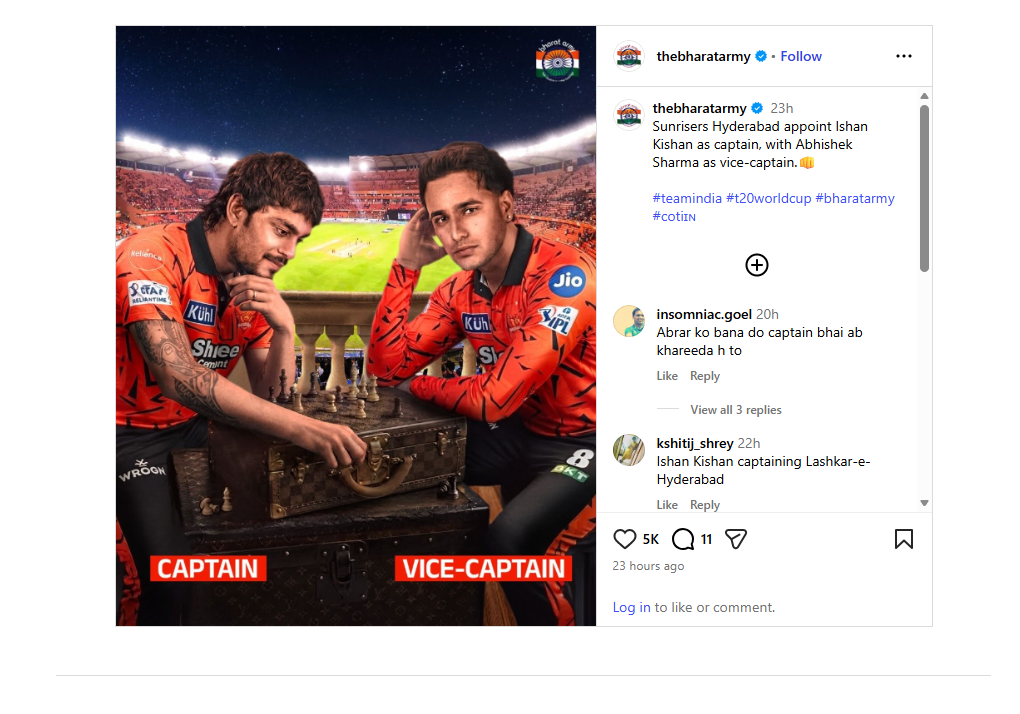Follow thebharatarmy account
Screen dimensions: 1020x714
click(801, 56)
